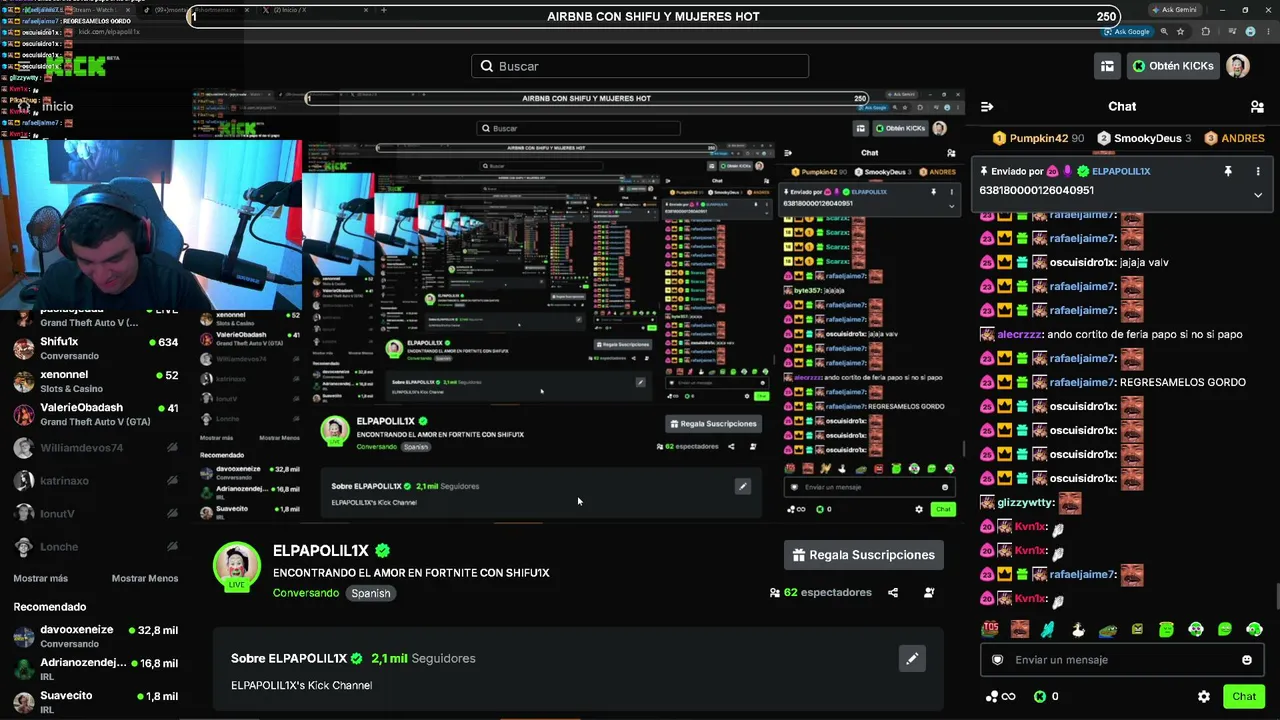Click the 2,1 mil Seguidores count
This screenshot has height=720, width=1280.
coord(423,659)
